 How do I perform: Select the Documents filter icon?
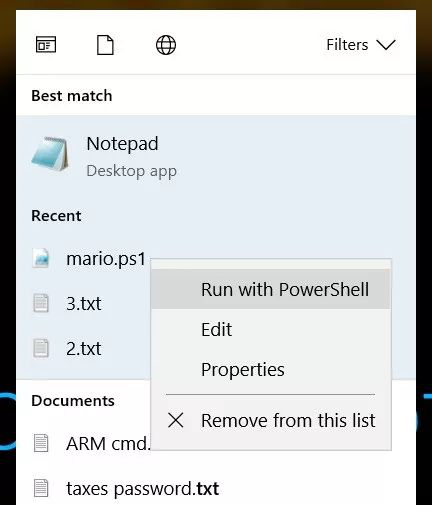coord(105,45)
